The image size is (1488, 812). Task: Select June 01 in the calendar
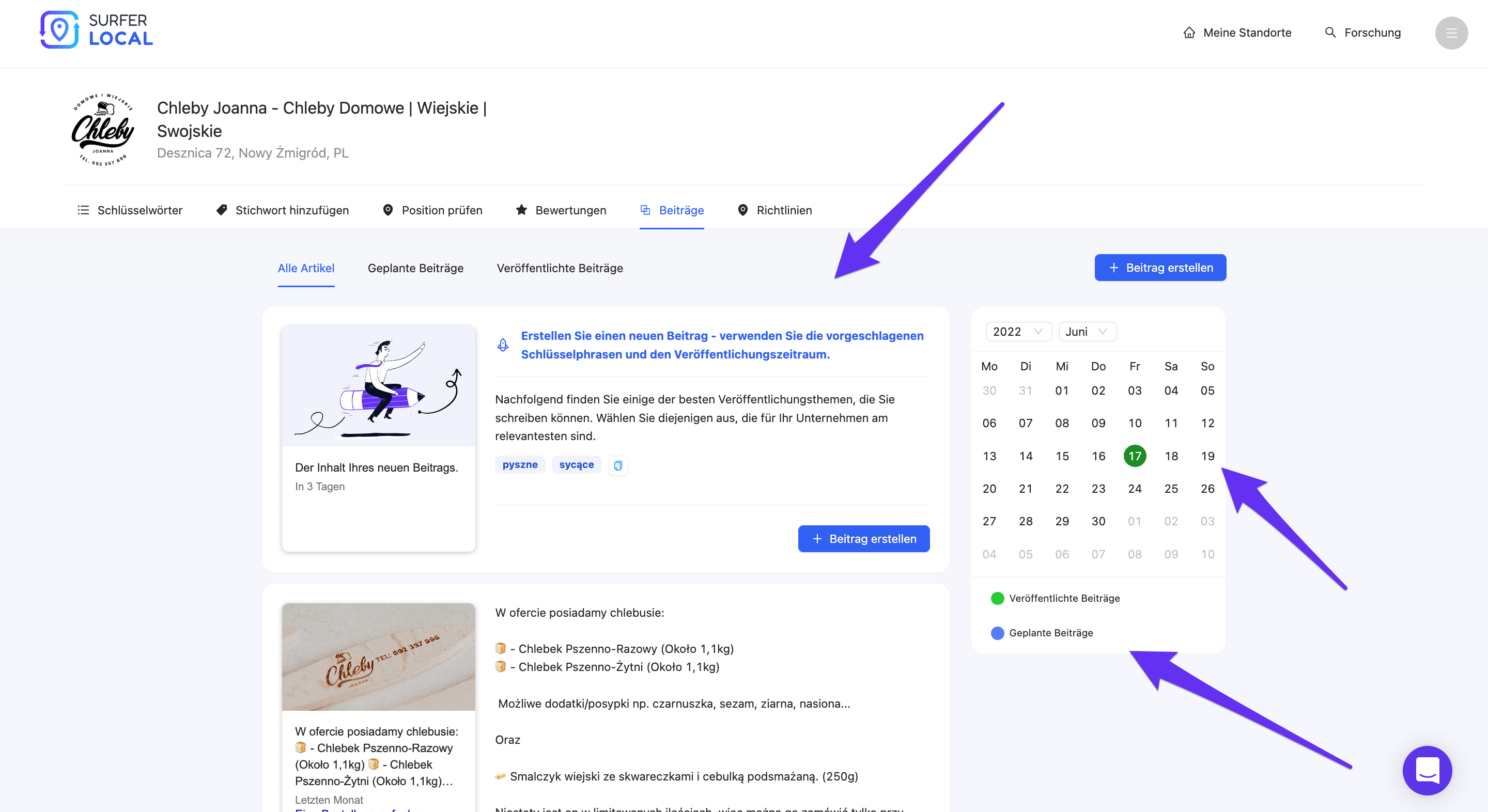click(1061, 391)
